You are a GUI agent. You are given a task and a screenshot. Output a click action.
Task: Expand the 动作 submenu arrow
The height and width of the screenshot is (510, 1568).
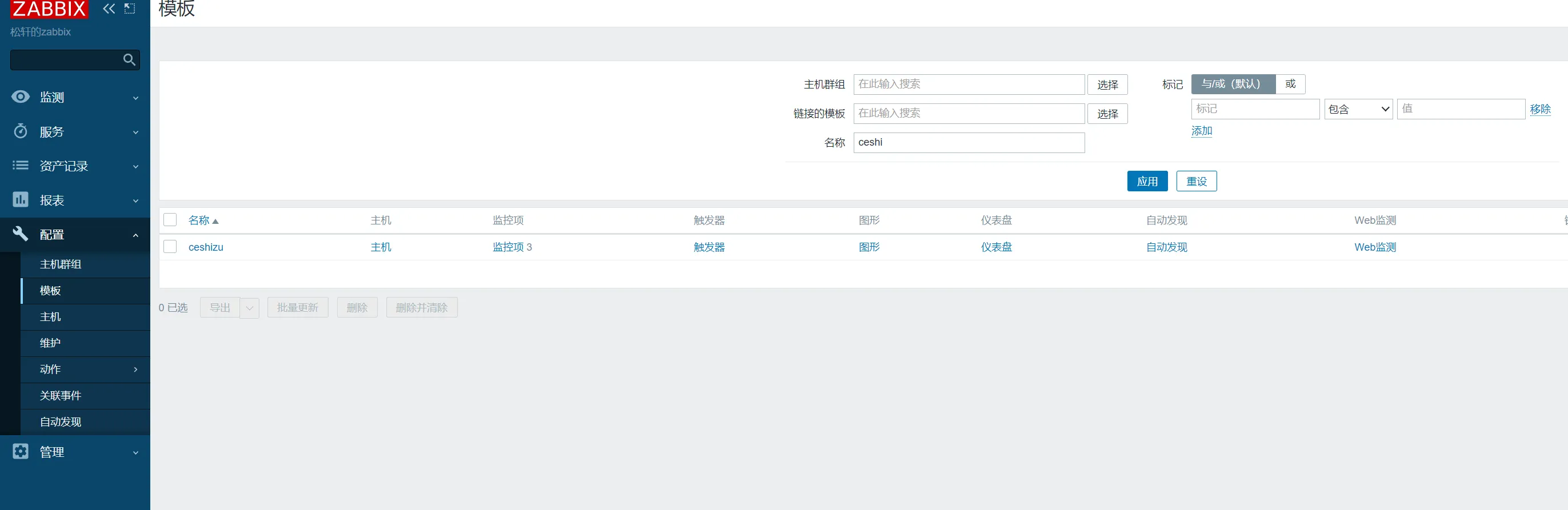click(x=135, y=370)
